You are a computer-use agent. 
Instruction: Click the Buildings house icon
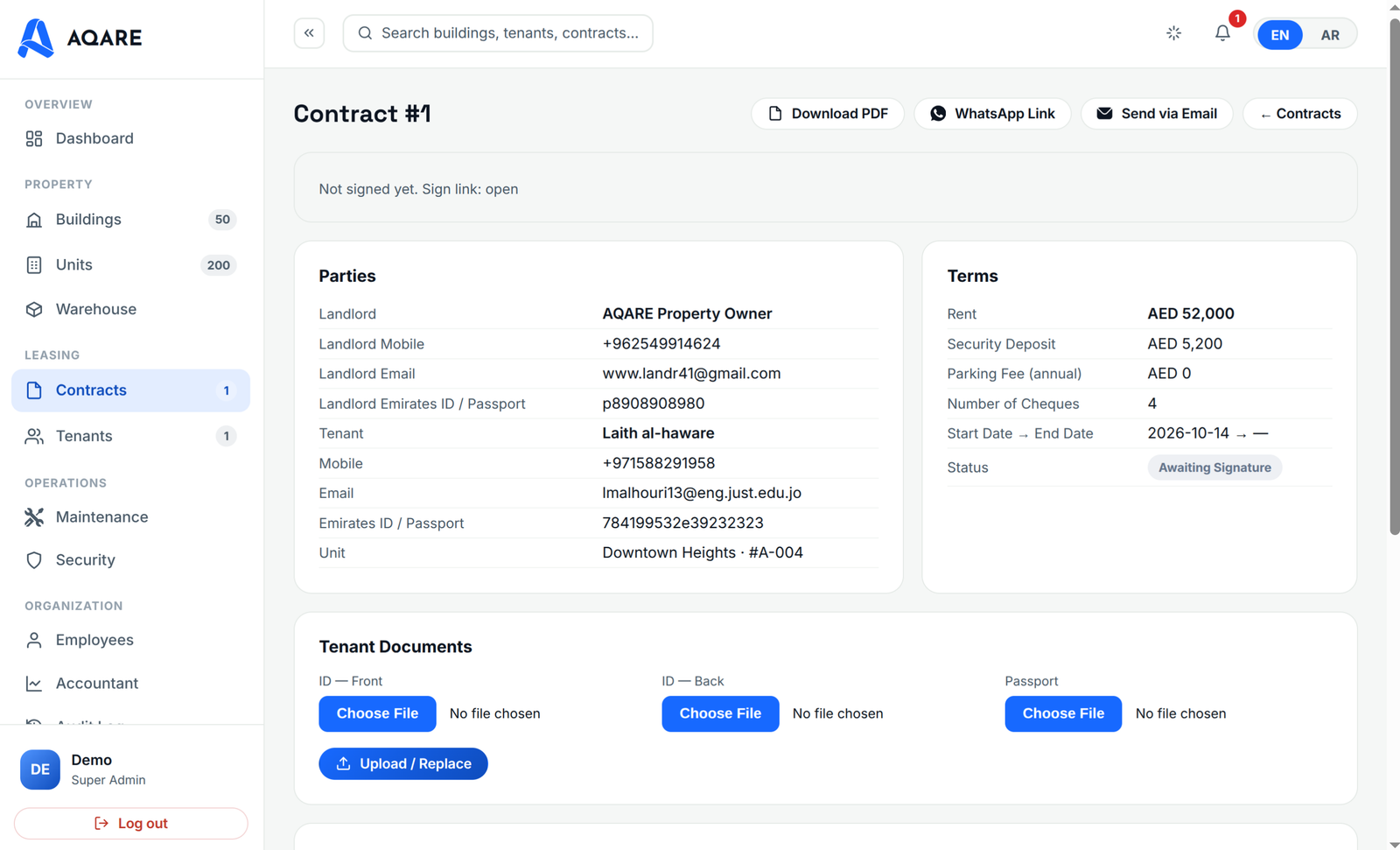(34, 220)
